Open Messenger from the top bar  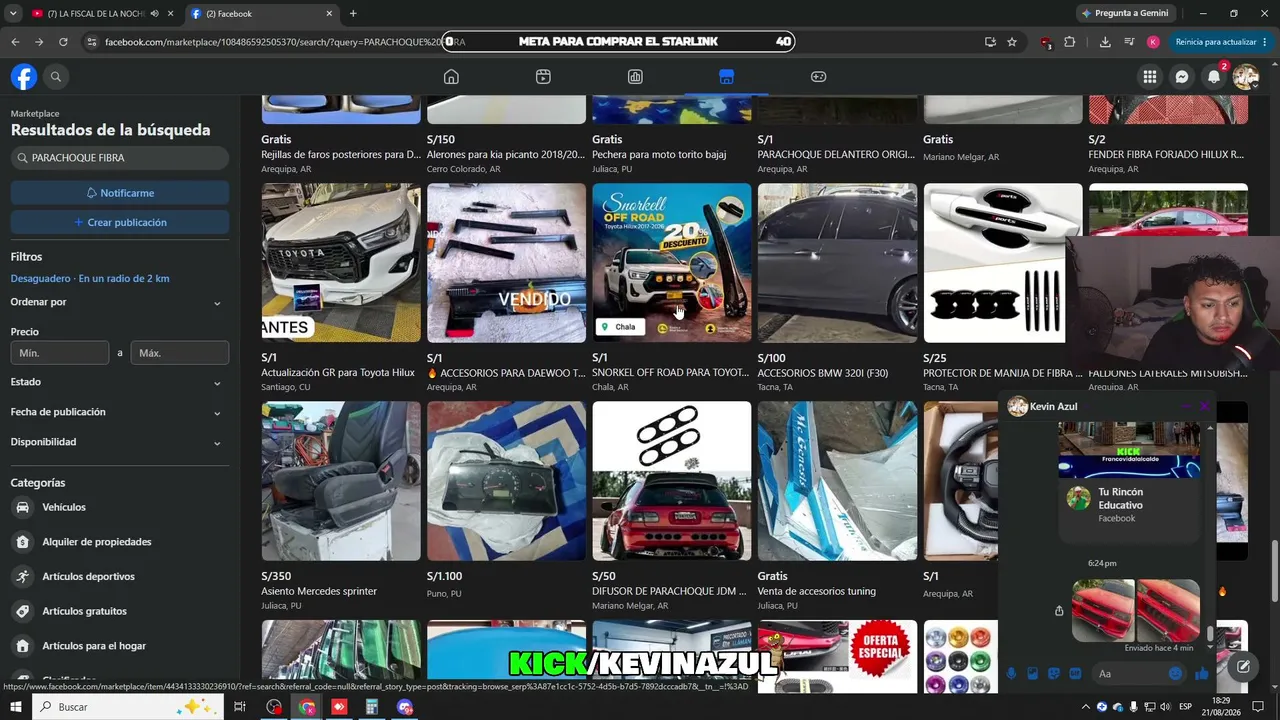click(1182, 77)
